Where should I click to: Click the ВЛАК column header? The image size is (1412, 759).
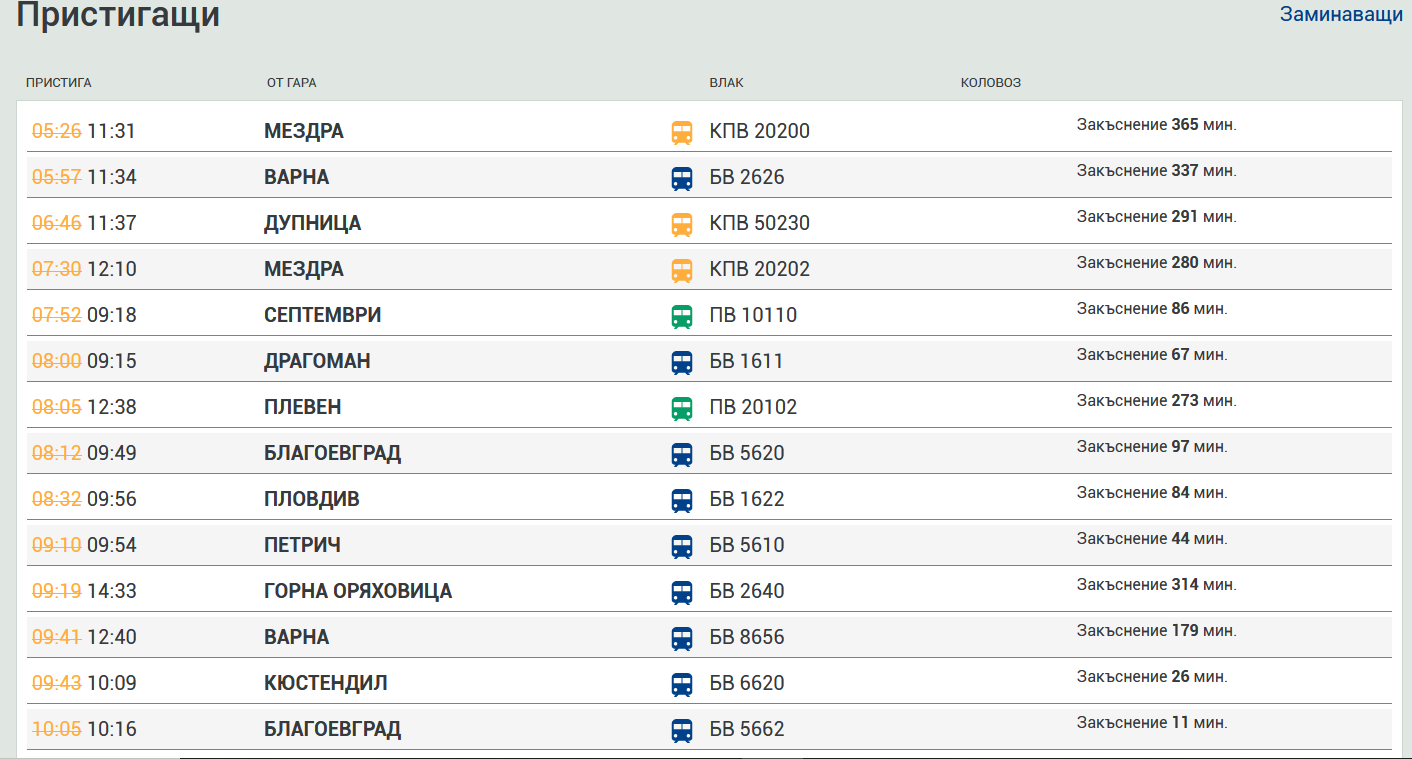pos(726,83)
